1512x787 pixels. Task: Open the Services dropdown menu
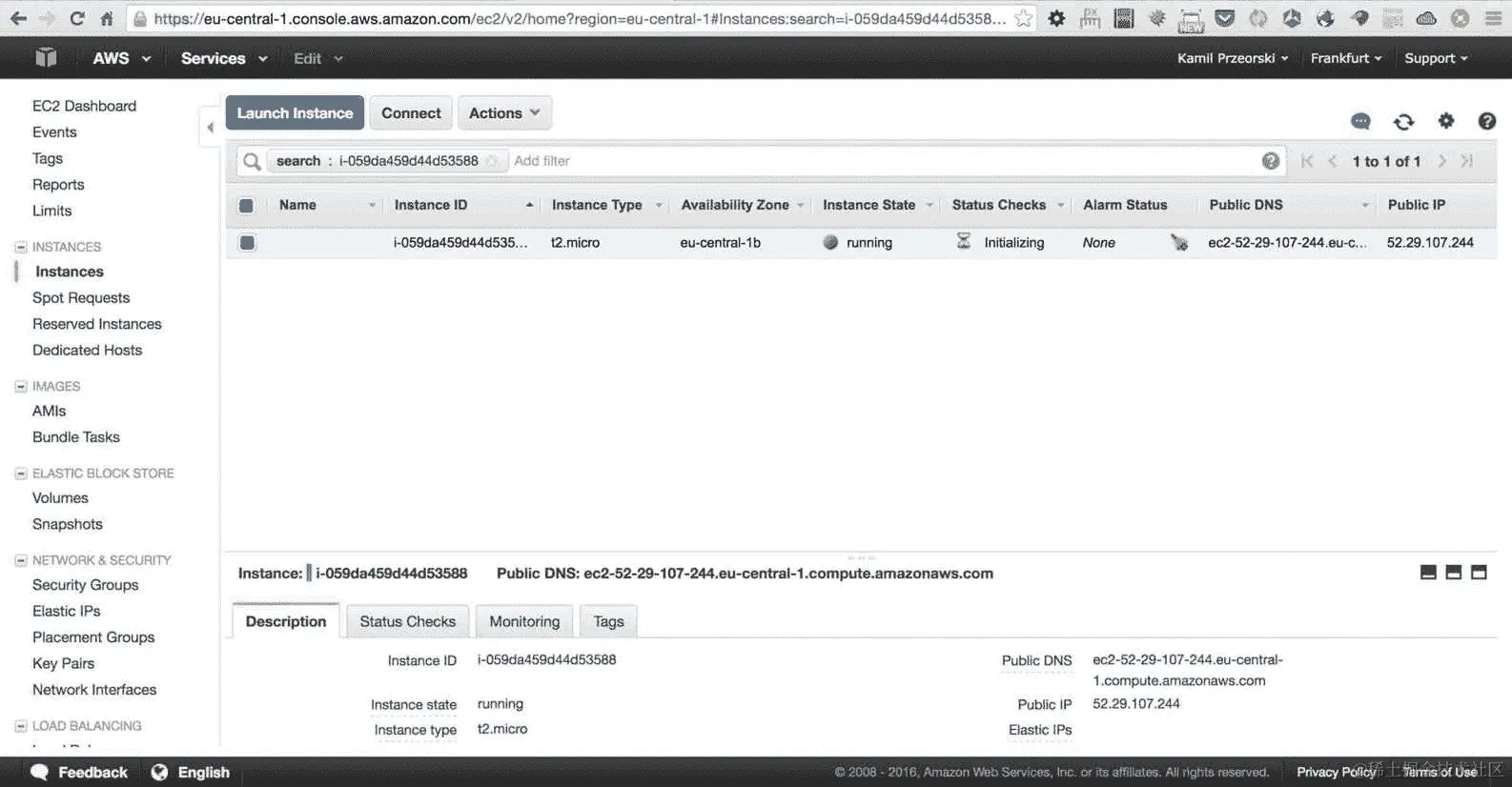tap(224, 58)
